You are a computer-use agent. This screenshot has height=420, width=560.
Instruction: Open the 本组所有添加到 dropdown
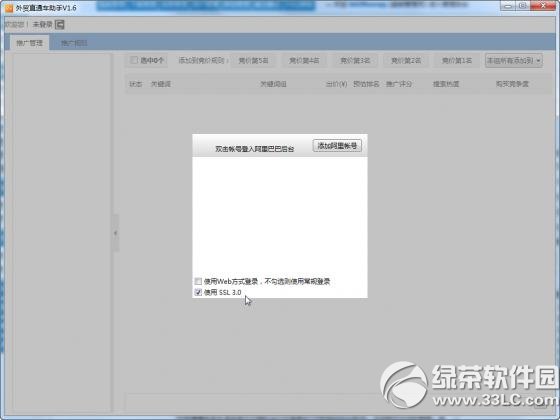pyautogui.click(x=514, y=61)
